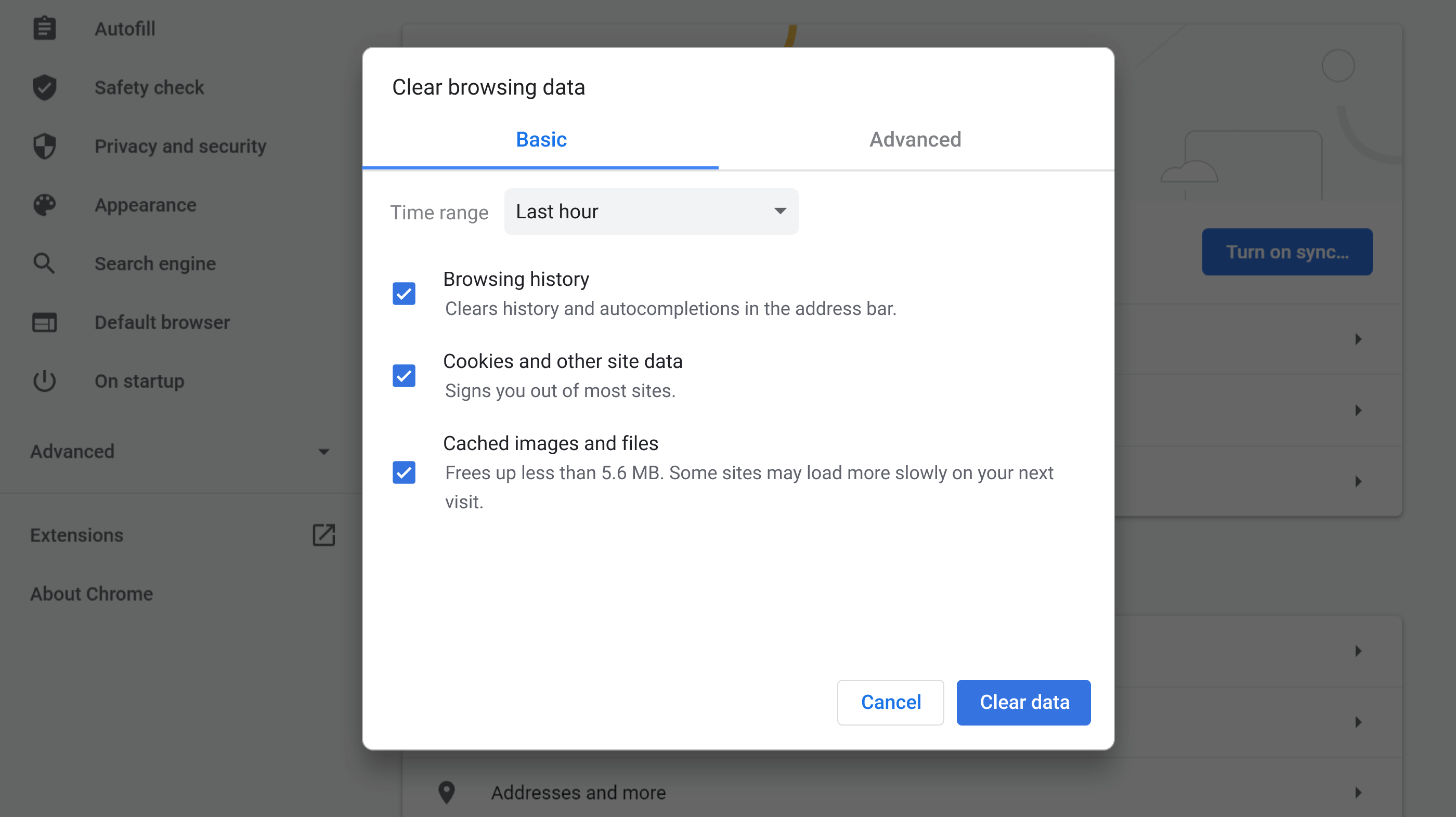The height and width of the screenshot is (817, 1456).
Task: Click the Appearance palette icon
Action: [45, 205]
